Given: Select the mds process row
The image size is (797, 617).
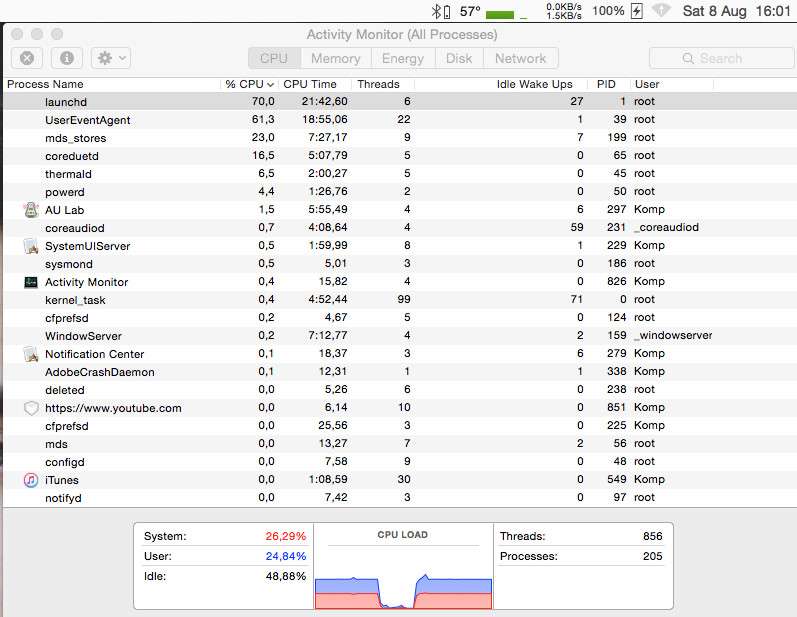Looking at the screenshot, I should coord(400,444).
